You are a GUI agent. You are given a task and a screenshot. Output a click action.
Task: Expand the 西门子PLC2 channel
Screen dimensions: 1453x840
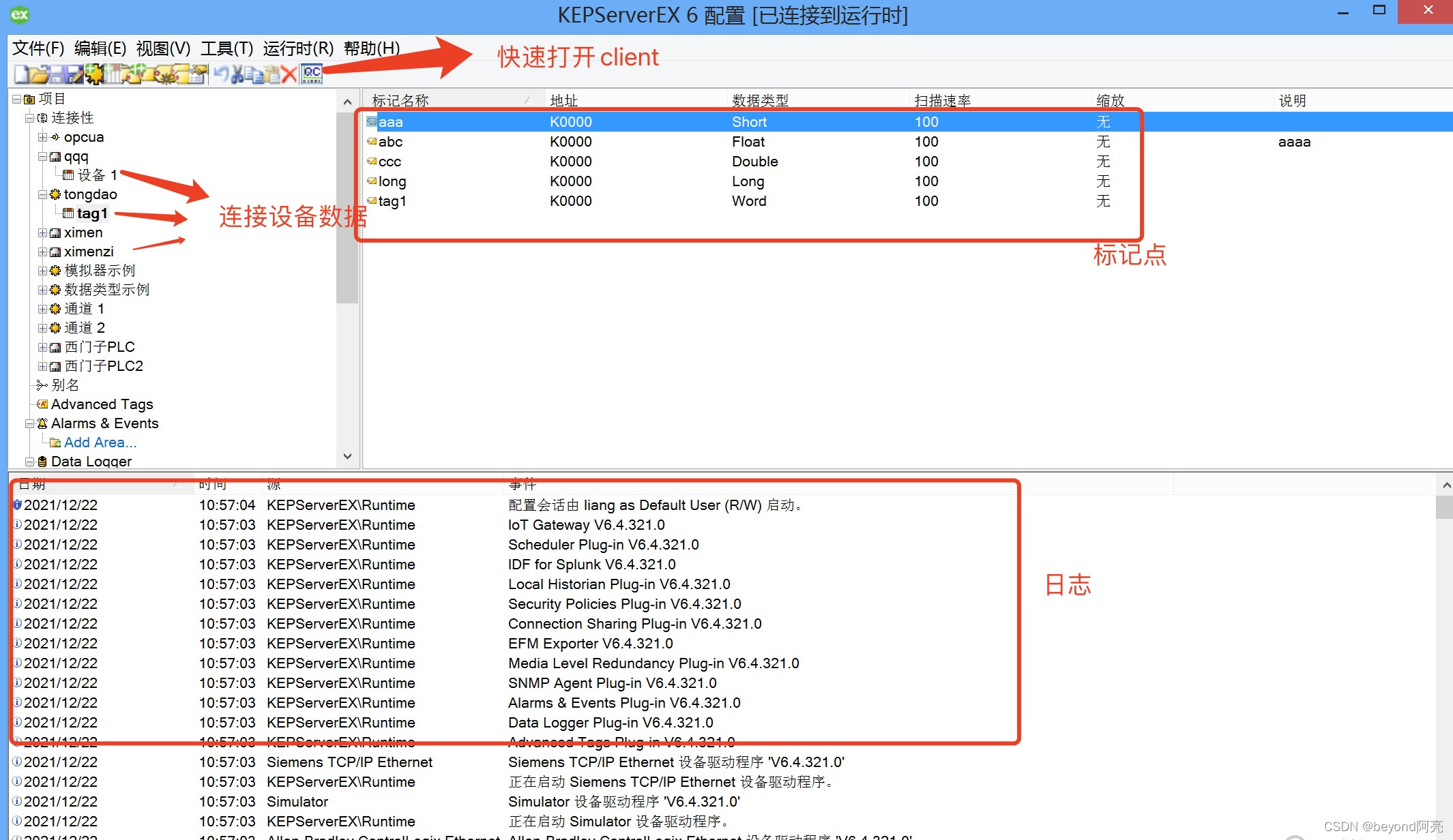[x=42, y=366]
